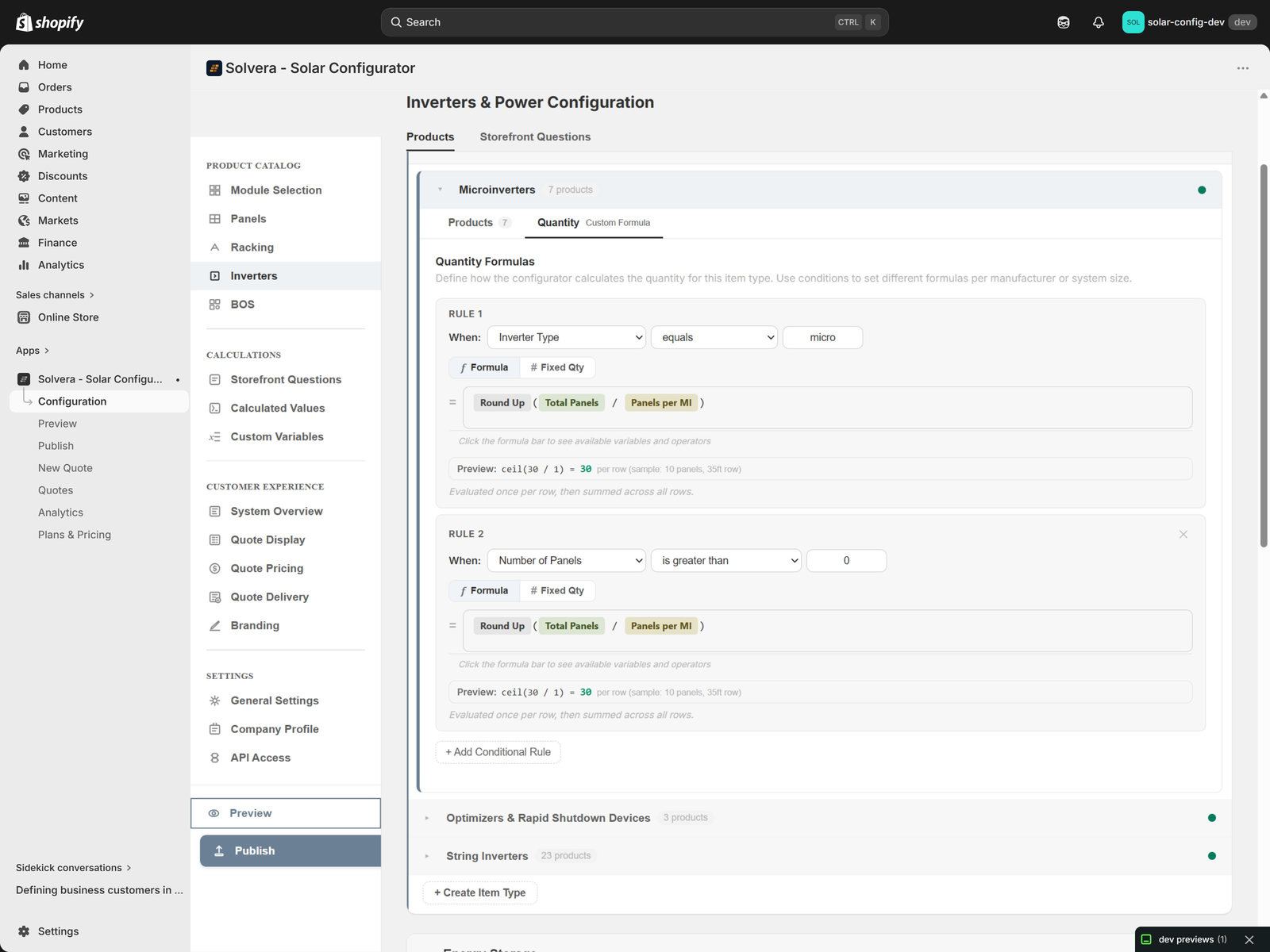
Task: Expand the Sales channels section
Action: [x=56, y=295]
